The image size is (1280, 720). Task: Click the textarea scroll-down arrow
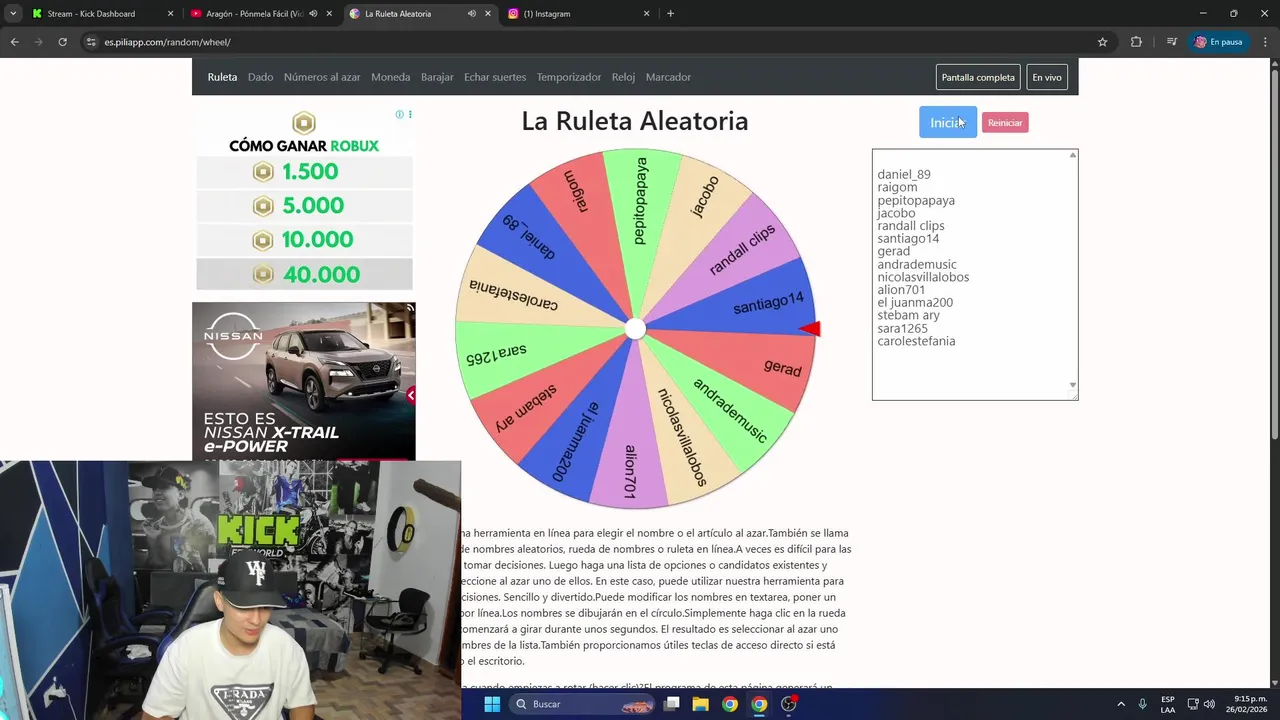1073,385
